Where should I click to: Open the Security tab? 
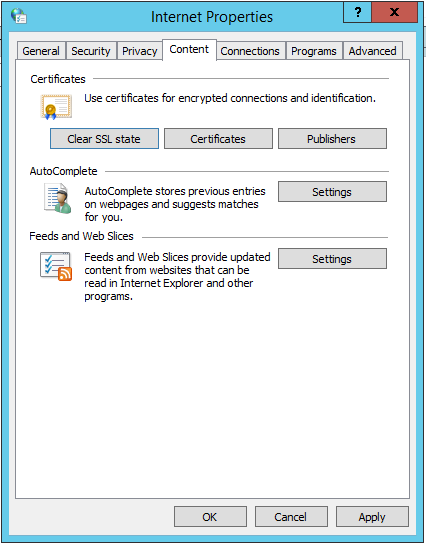point(91,51)
